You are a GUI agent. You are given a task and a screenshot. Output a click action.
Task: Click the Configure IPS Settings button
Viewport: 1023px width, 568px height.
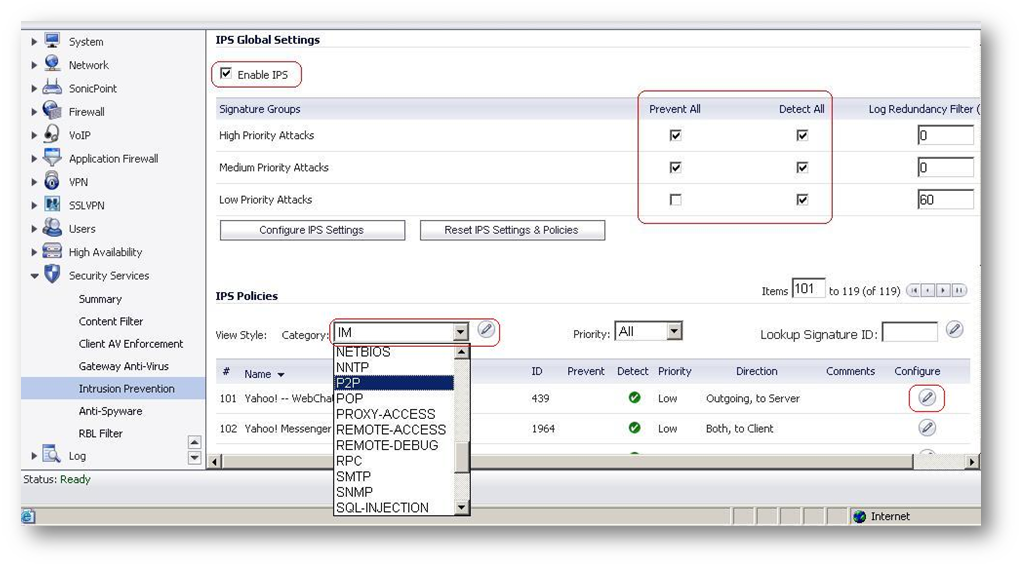pyautogui.click(x=312, y=230)
